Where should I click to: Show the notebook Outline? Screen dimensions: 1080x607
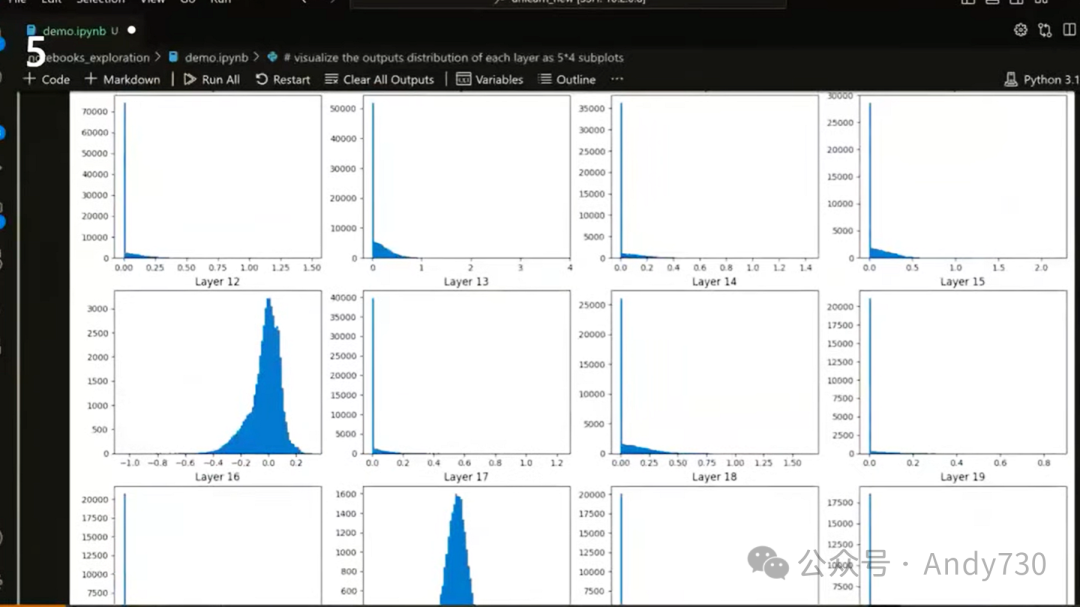pyautogui.click(x=567, y=79)
